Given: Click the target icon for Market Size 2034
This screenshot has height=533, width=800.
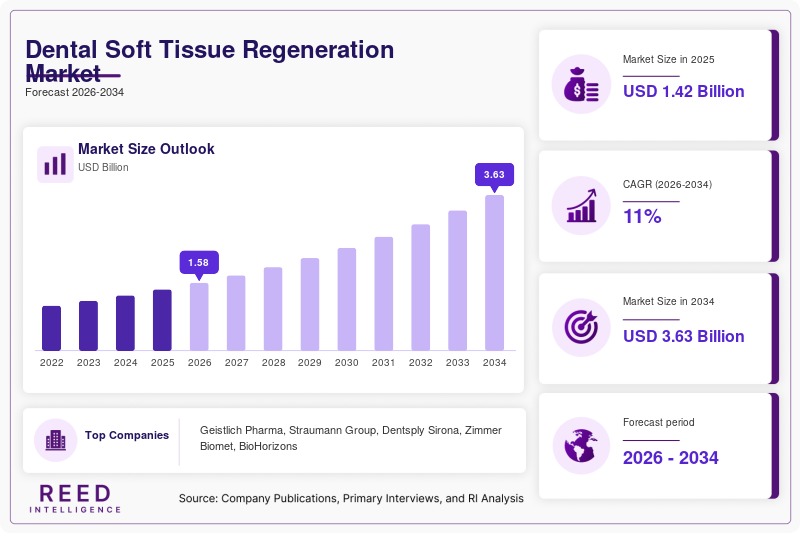Looking at the screenshot, I should [x=581, y=327].
